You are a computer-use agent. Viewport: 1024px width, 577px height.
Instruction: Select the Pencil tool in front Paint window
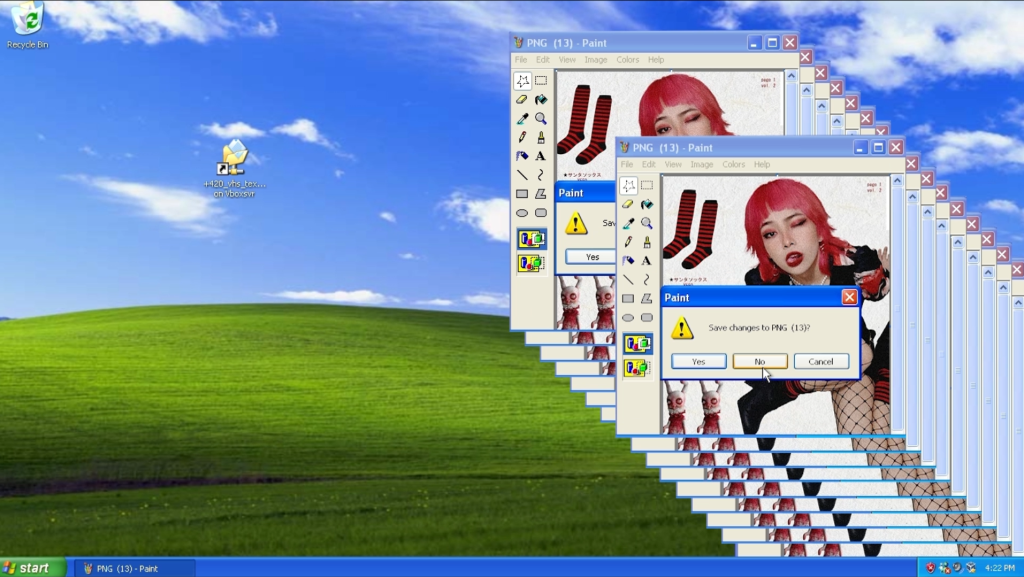click(628, 242)
